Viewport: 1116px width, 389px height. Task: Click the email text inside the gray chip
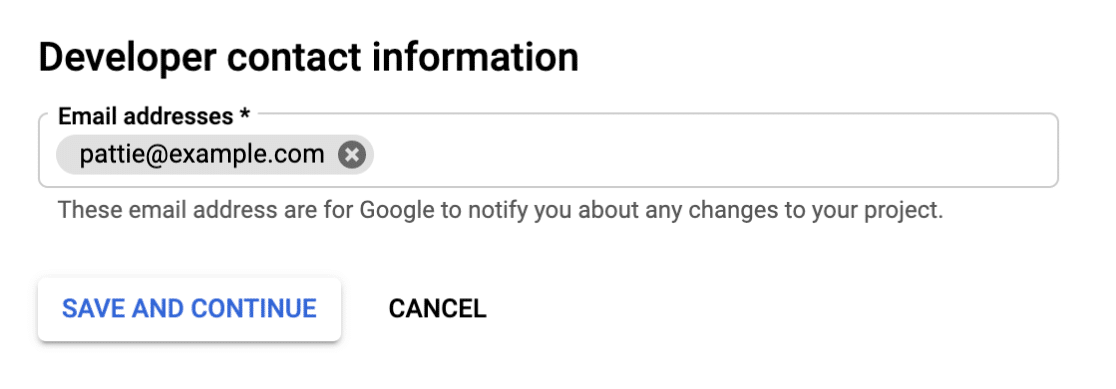pos(202,154)
